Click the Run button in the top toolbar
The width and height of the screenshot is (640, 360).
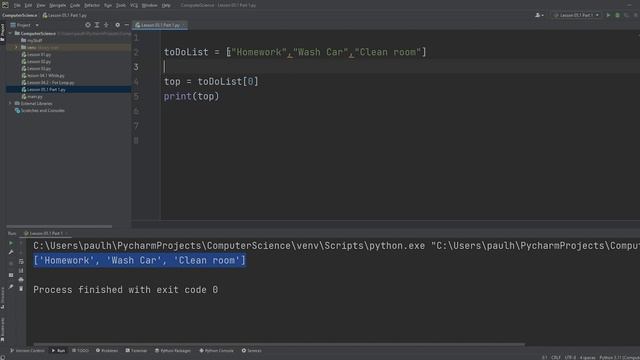(x=608, y=15)
